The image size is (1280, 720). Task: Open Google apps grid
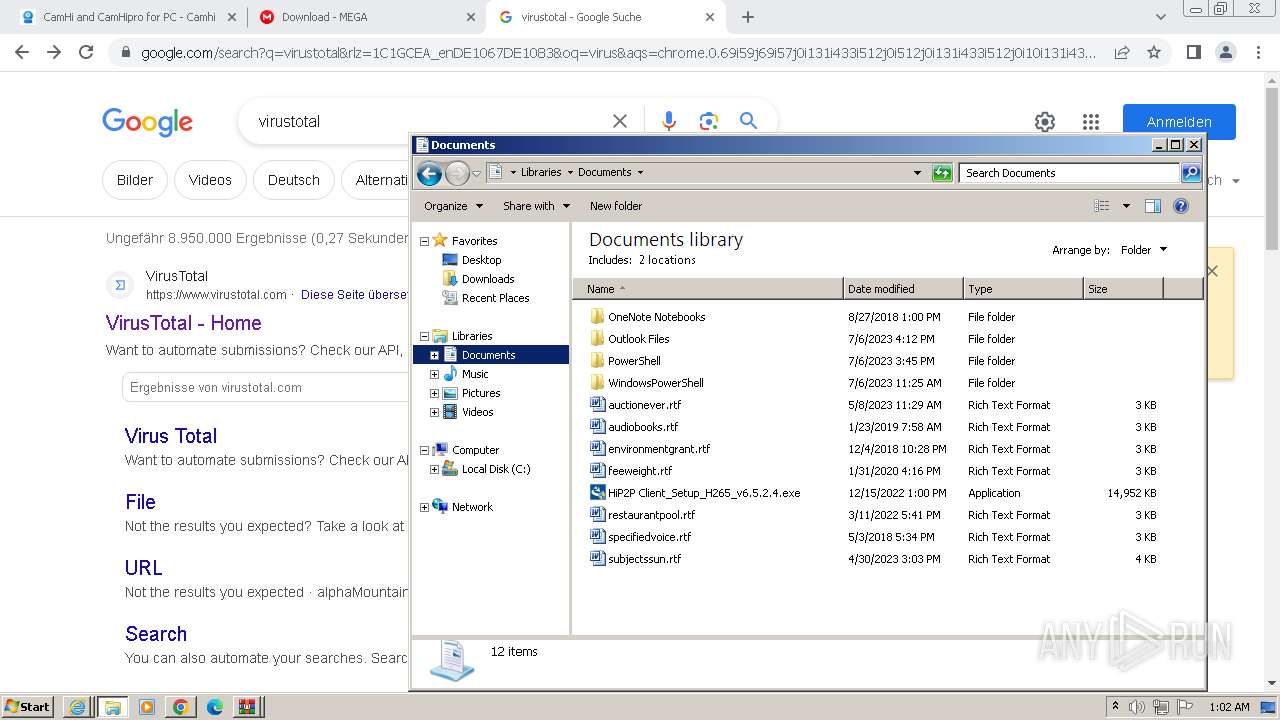(x=1091, y=122)
